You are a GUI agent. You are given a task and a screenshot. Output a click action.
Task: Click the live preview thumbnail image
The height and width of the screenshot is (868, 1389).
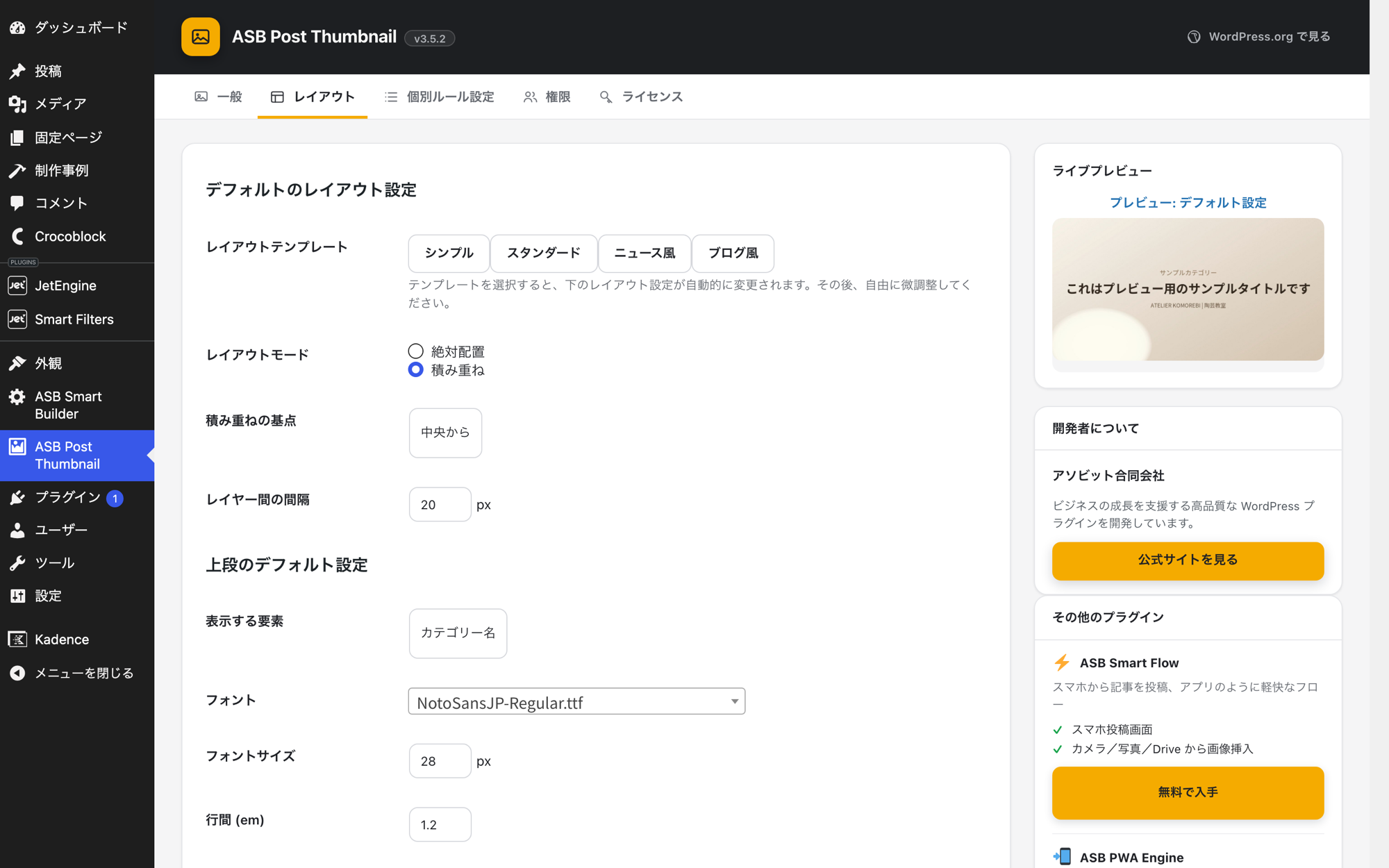1188,290
